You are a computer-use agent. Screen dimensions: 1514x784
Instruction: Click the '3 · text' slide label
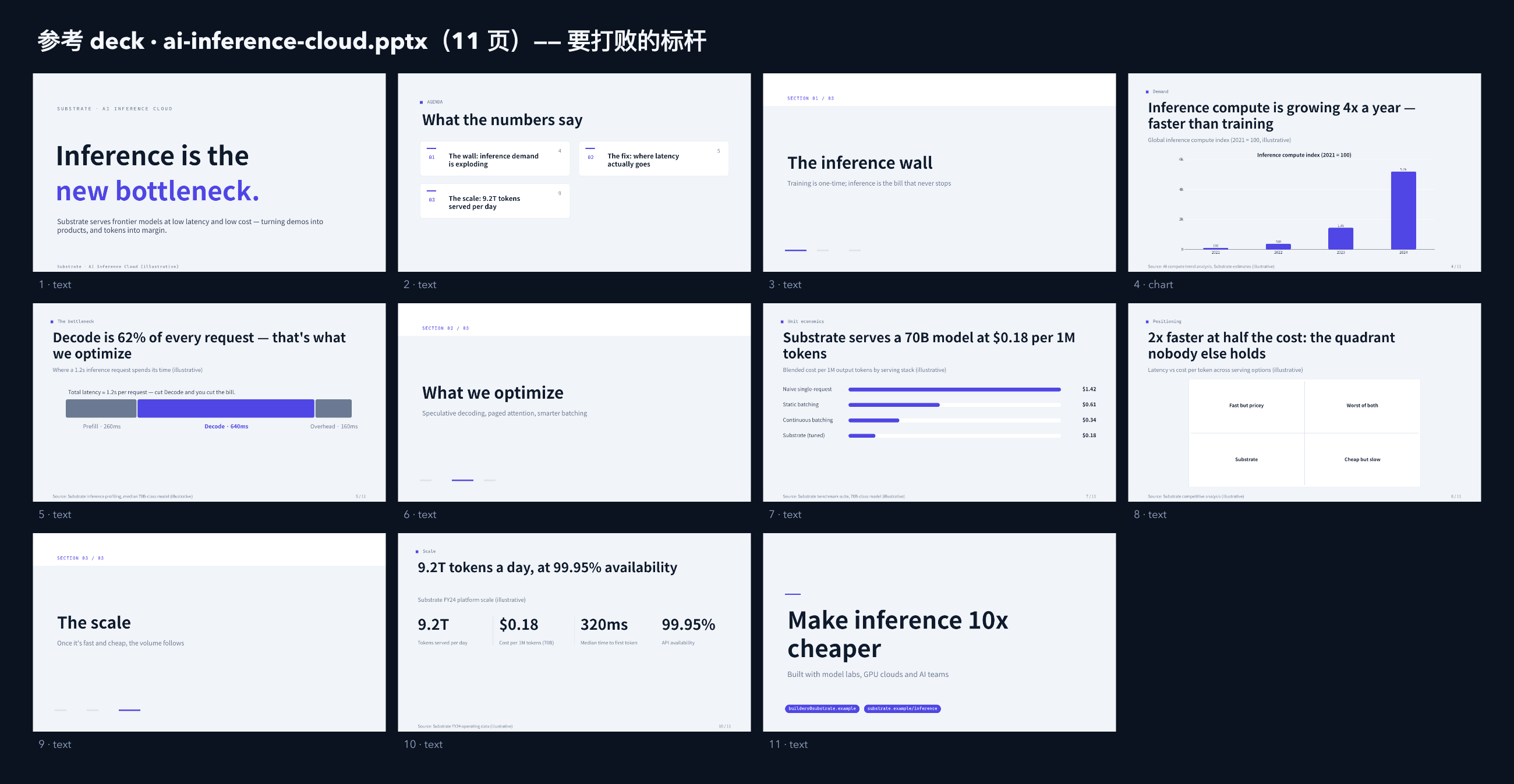784,285
